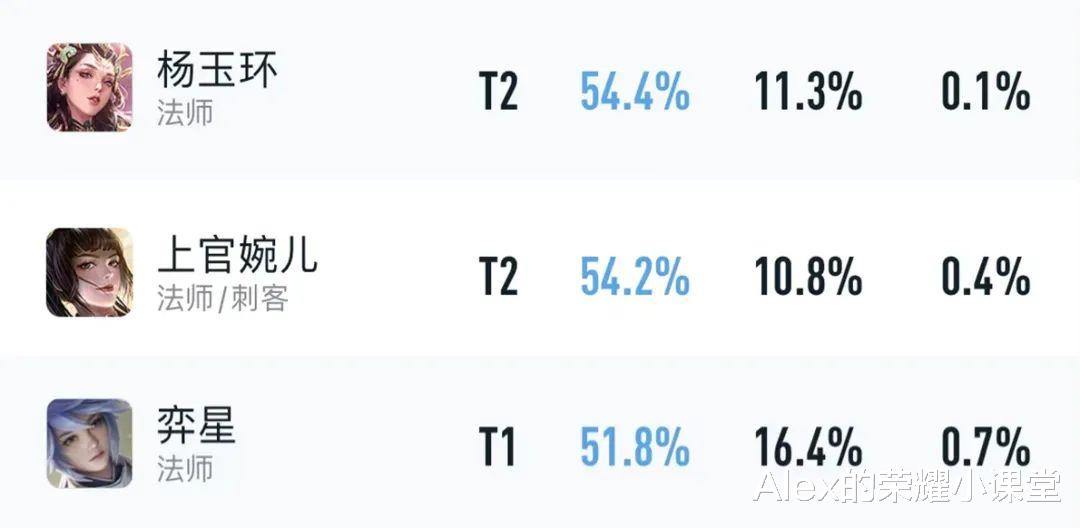Click the 11.3% pick rate value

pos(808,92)
